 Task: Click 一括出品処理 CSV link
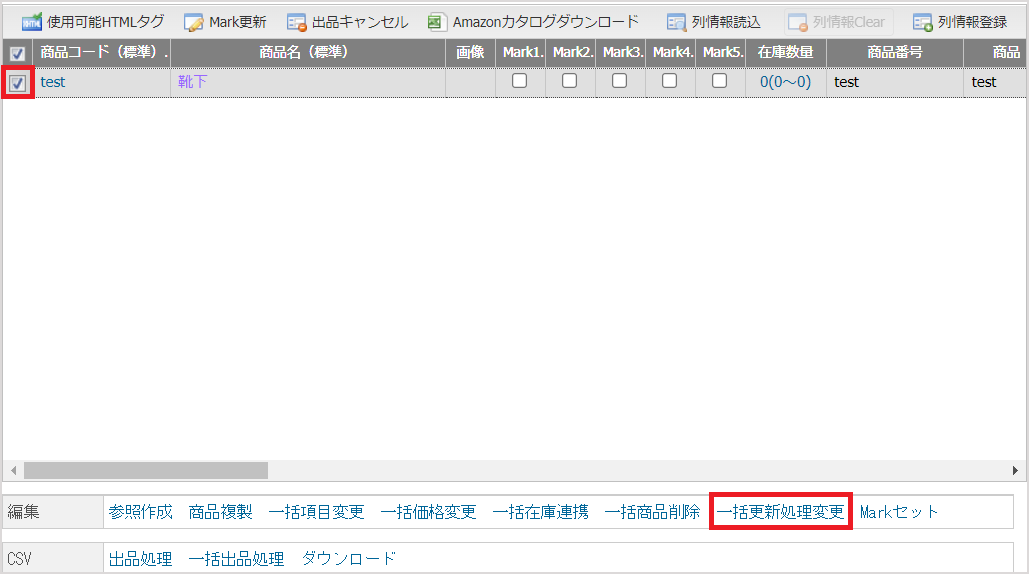point(236,559)
